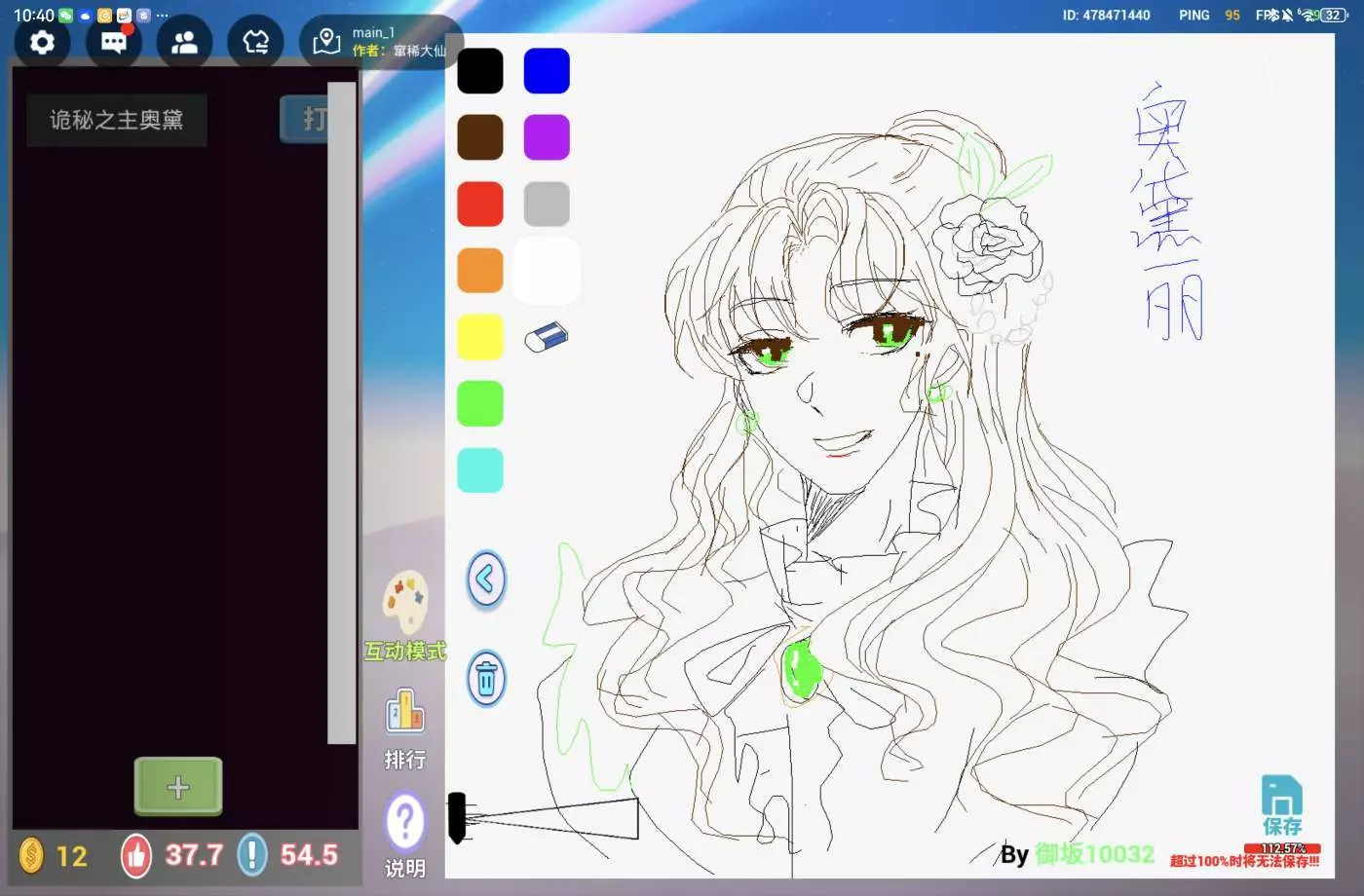This screenshot has width=1364, height=896.
Task: Open the main_1 map location button
Action: [380, 42]
